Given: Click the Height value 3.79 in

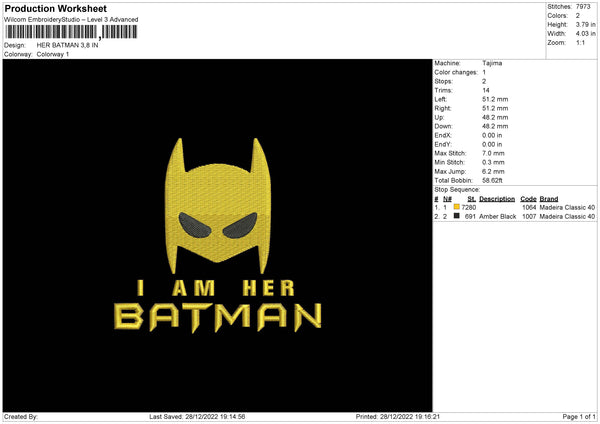Looking at the screenshot, I should pyautogui.click(x=585, y=24).
